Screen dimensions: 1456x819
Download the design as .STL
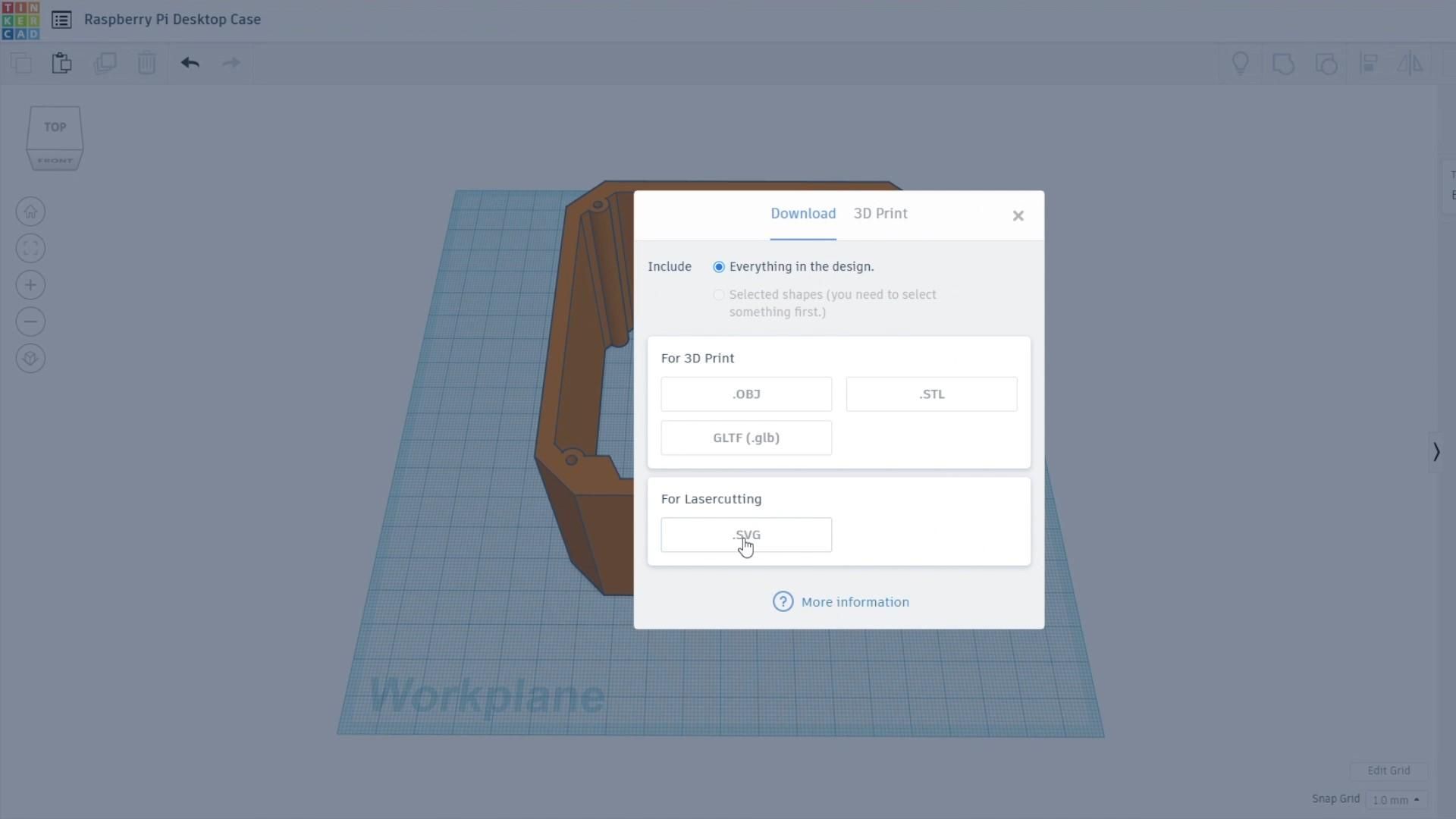pyautogui.click(x=931, y=394)
